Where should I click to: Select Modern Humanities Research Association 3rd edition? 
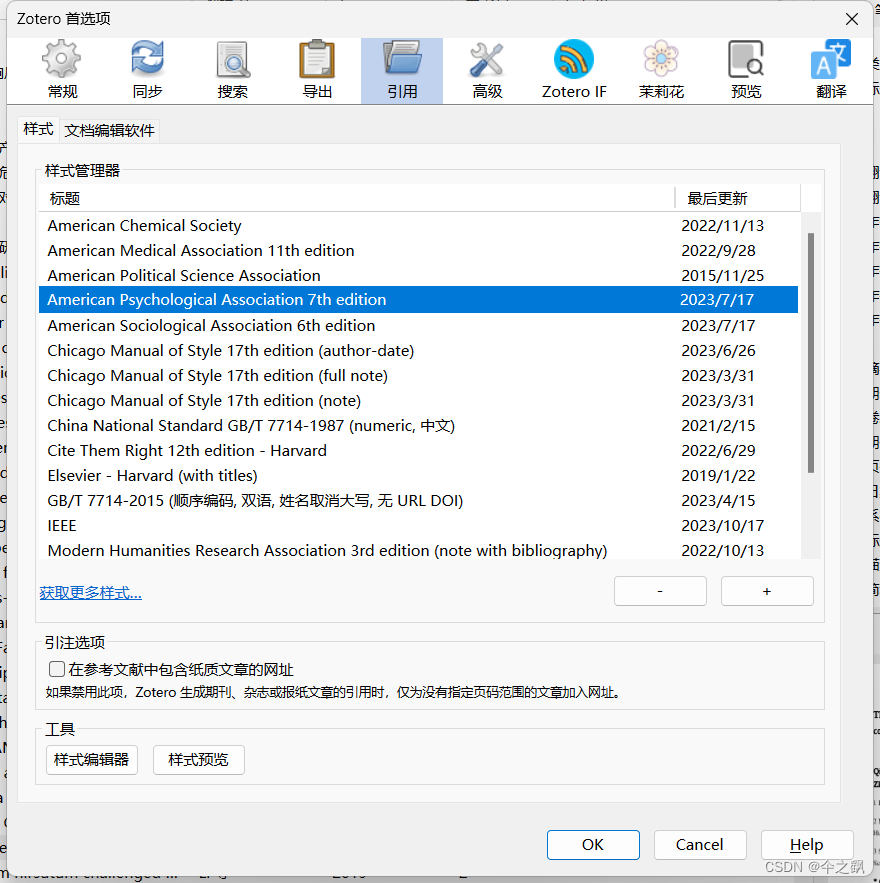click(418, 550)
